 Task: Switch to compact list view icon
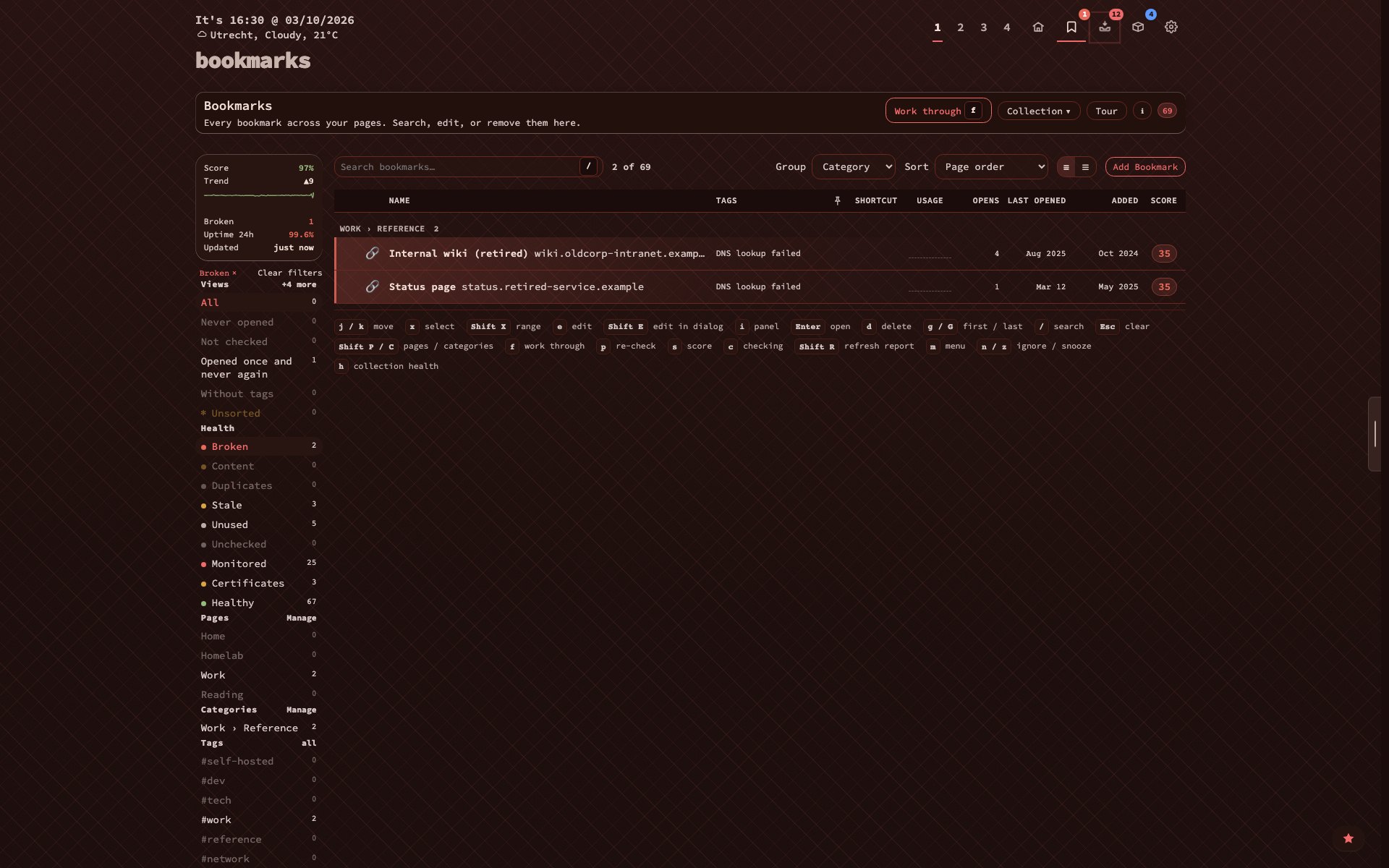coord(1066,167)
